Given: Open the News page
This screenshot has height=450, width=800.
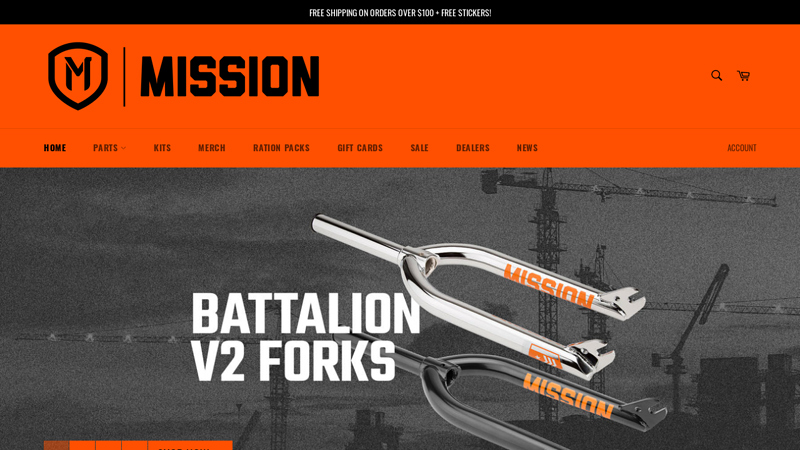Looking at the screenshot, I should pos(527,148).
